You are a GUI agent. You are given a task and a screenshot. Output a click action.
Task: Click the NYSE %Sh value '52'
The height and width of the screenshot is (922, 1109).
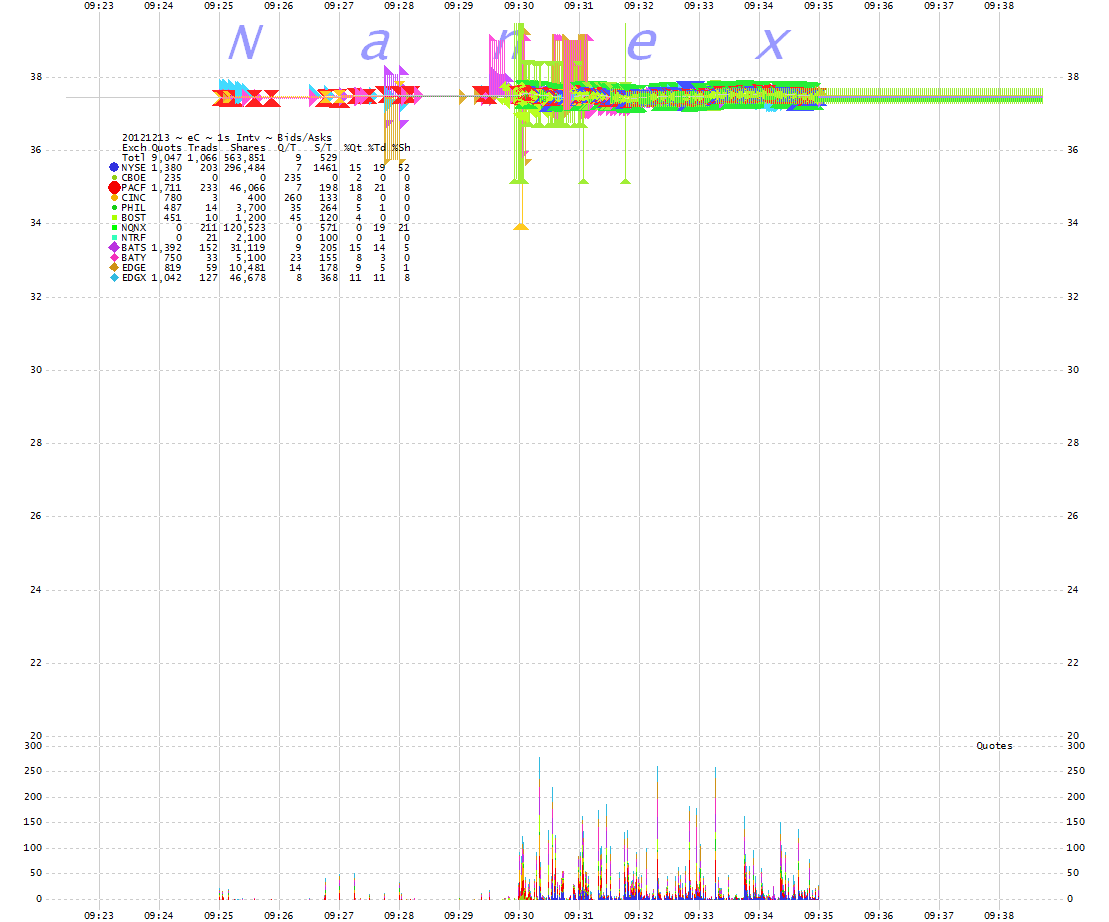[404, 168]
